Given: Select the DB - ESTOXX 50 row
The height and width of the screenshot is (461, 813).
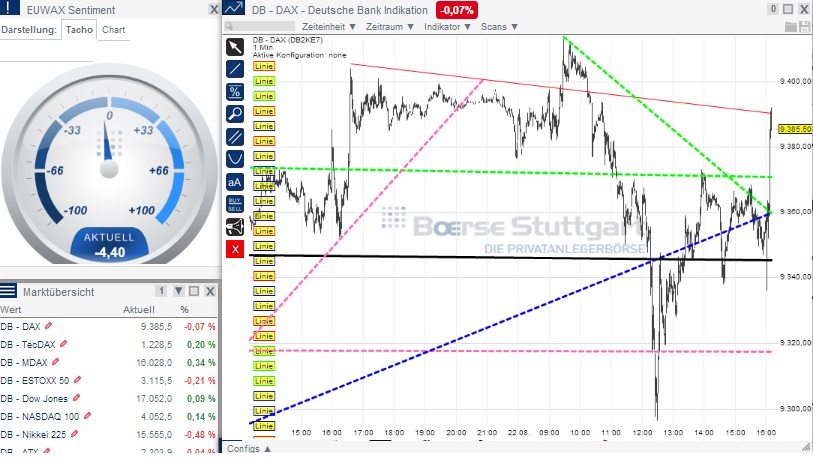Looking at the screenshot, I should point(108,381).
